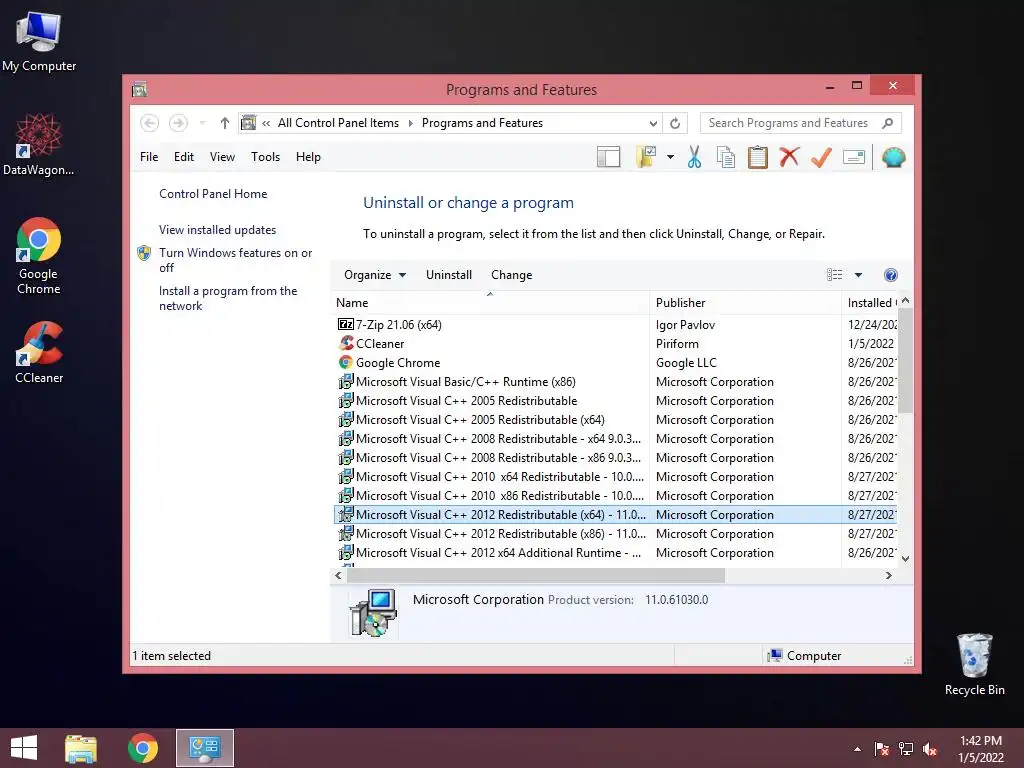1024x768 pixels.
Task: Click the change view icon
Action: [x=834, y=275]
